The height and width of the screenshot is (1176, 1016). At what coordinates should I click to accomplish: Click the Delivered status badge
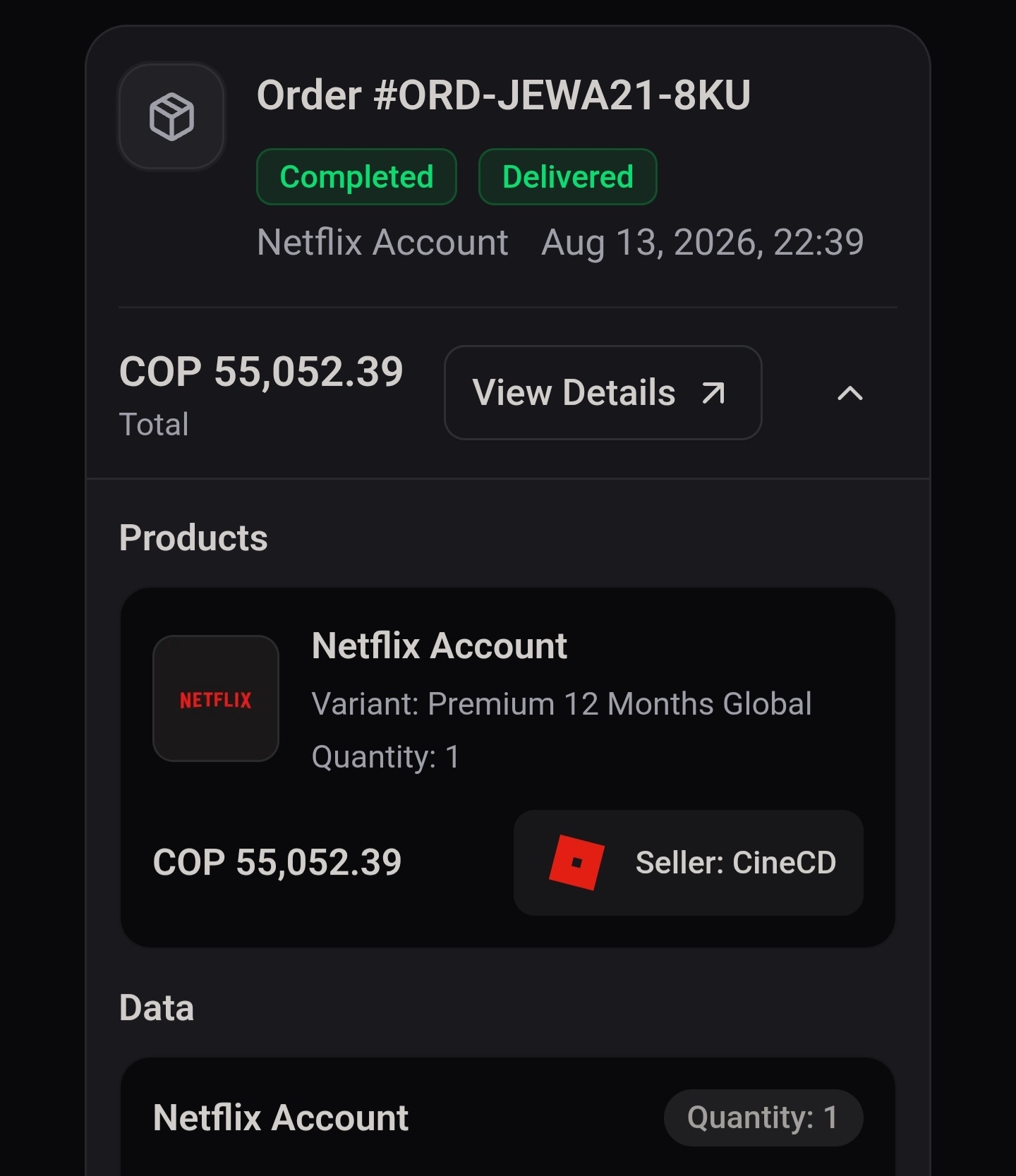tap(568, 177)
